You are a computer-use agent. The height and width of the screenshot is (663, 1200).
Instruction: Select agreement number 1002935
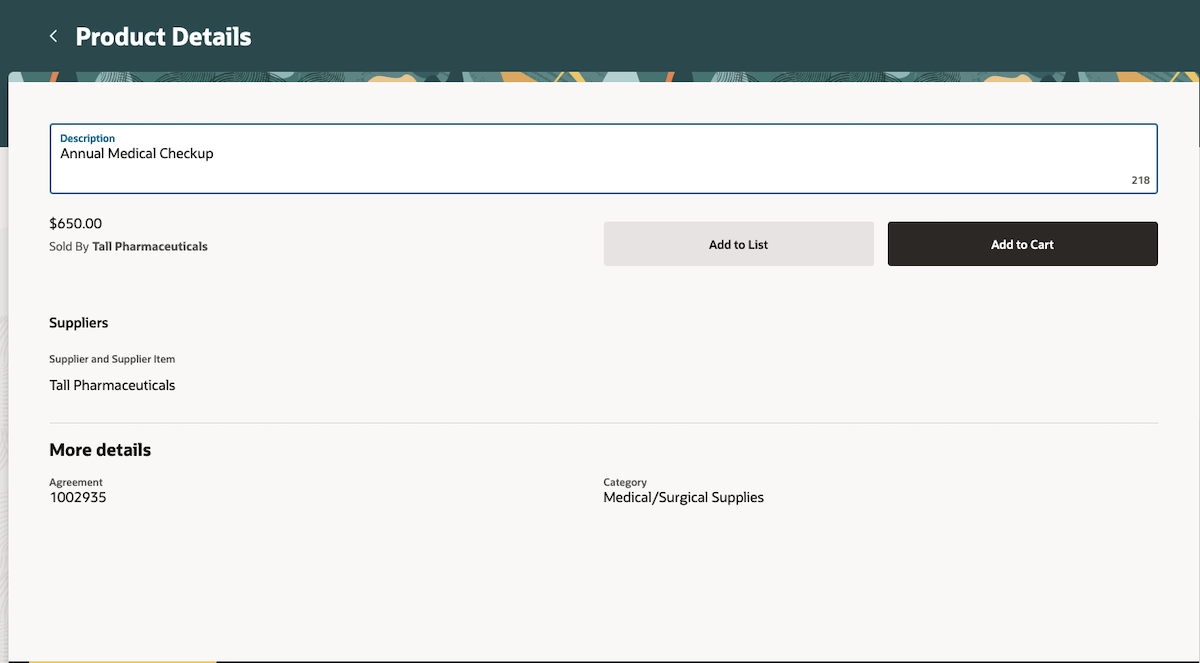point(78,497)
